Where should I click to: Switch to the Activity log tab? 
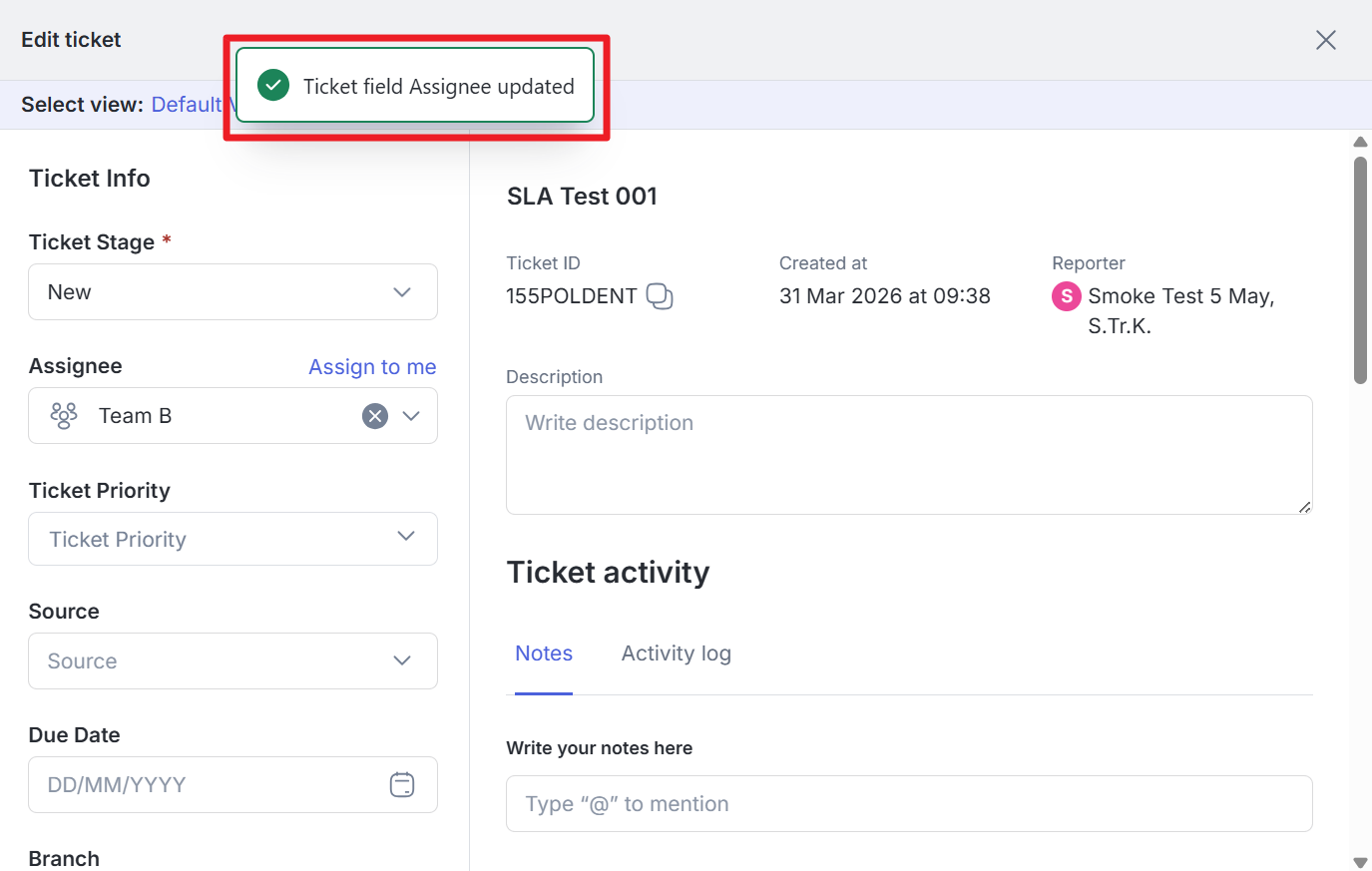676,653
